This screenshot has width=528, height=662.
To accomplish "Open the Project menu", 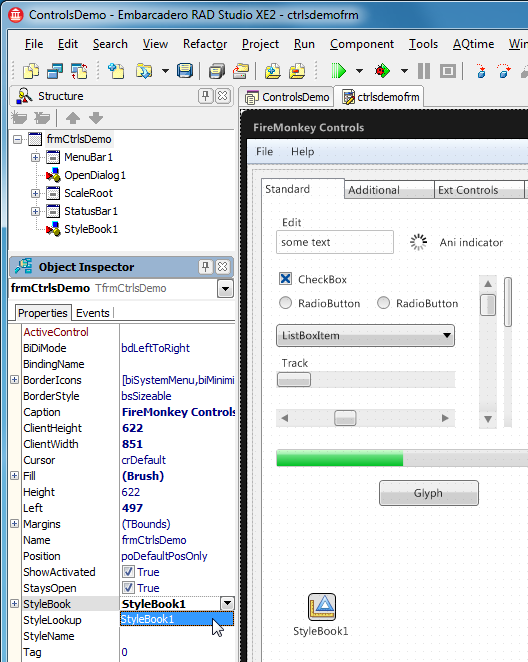I will point(260,44).
